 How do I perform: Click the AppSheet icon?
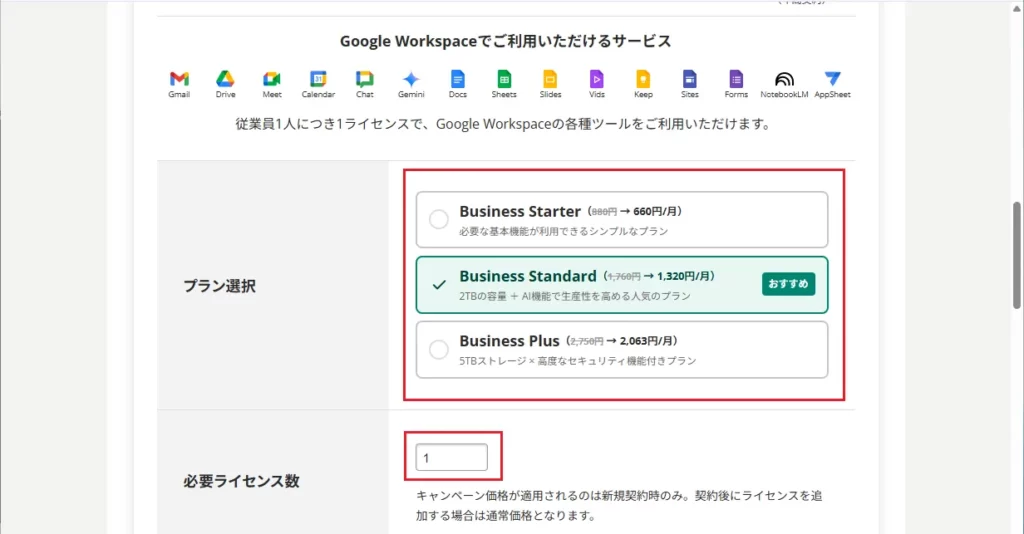(x=832, y=79)
